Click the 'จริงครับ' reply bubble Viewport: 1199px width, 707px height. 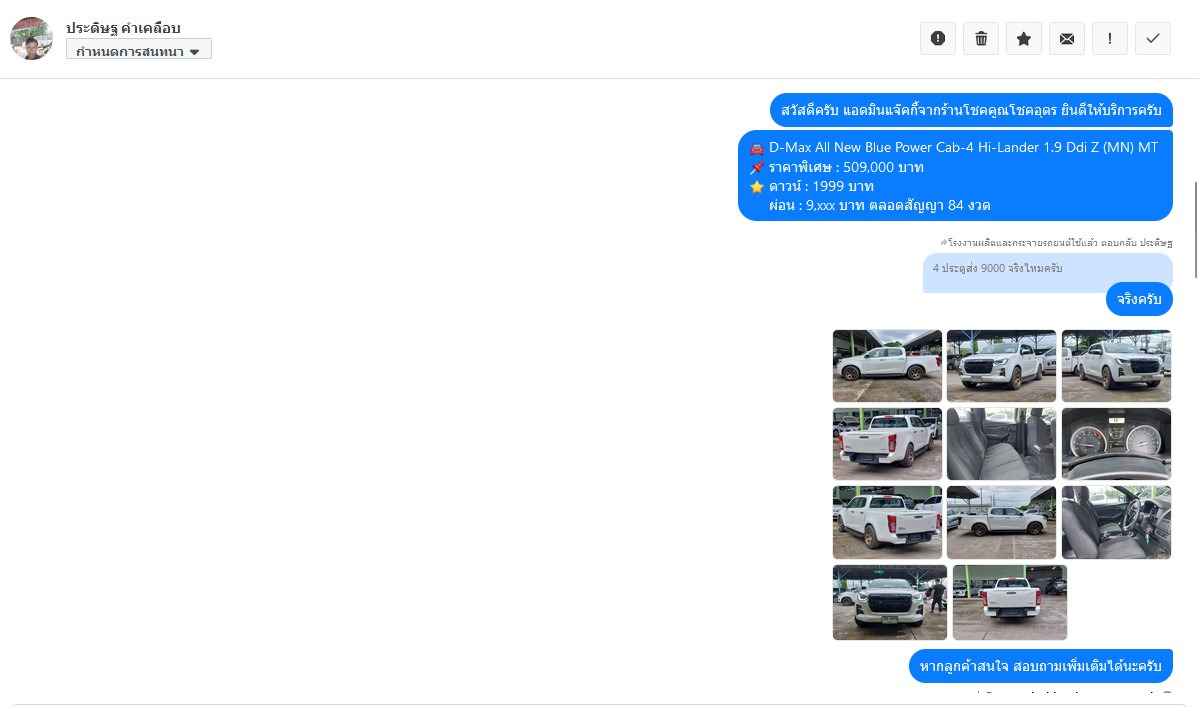click(1139, 299)
